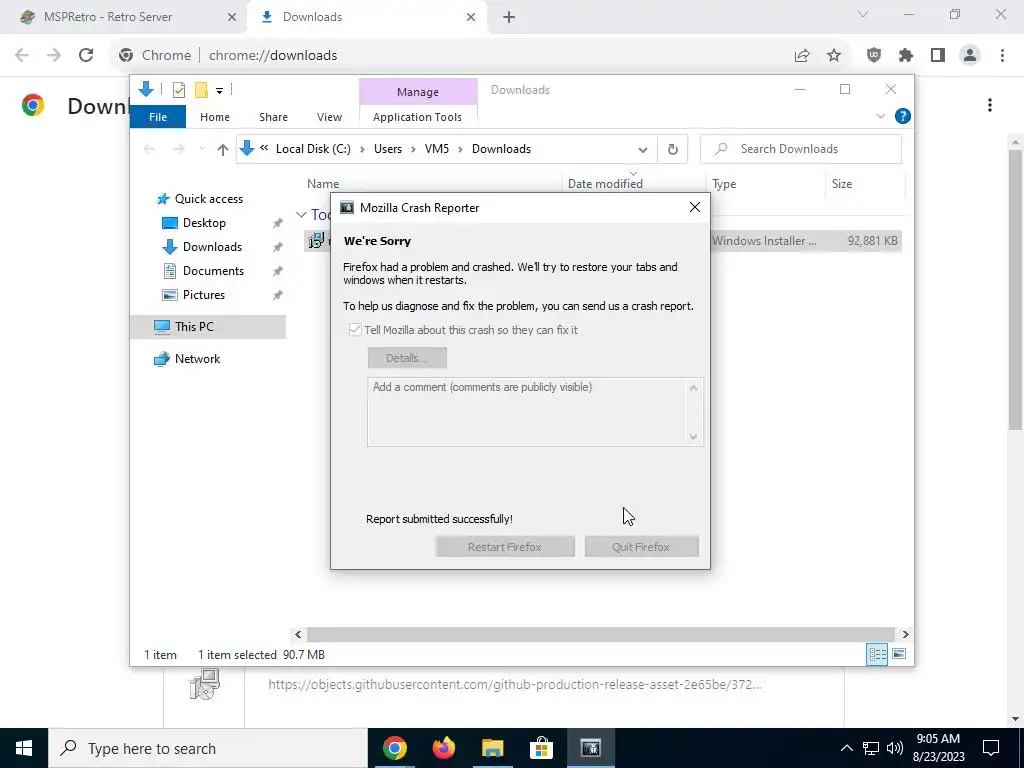Click the Local Disk (C:) breadcrumb
Viewport: 1024px width, 768px height.
(x=313, y=149)
